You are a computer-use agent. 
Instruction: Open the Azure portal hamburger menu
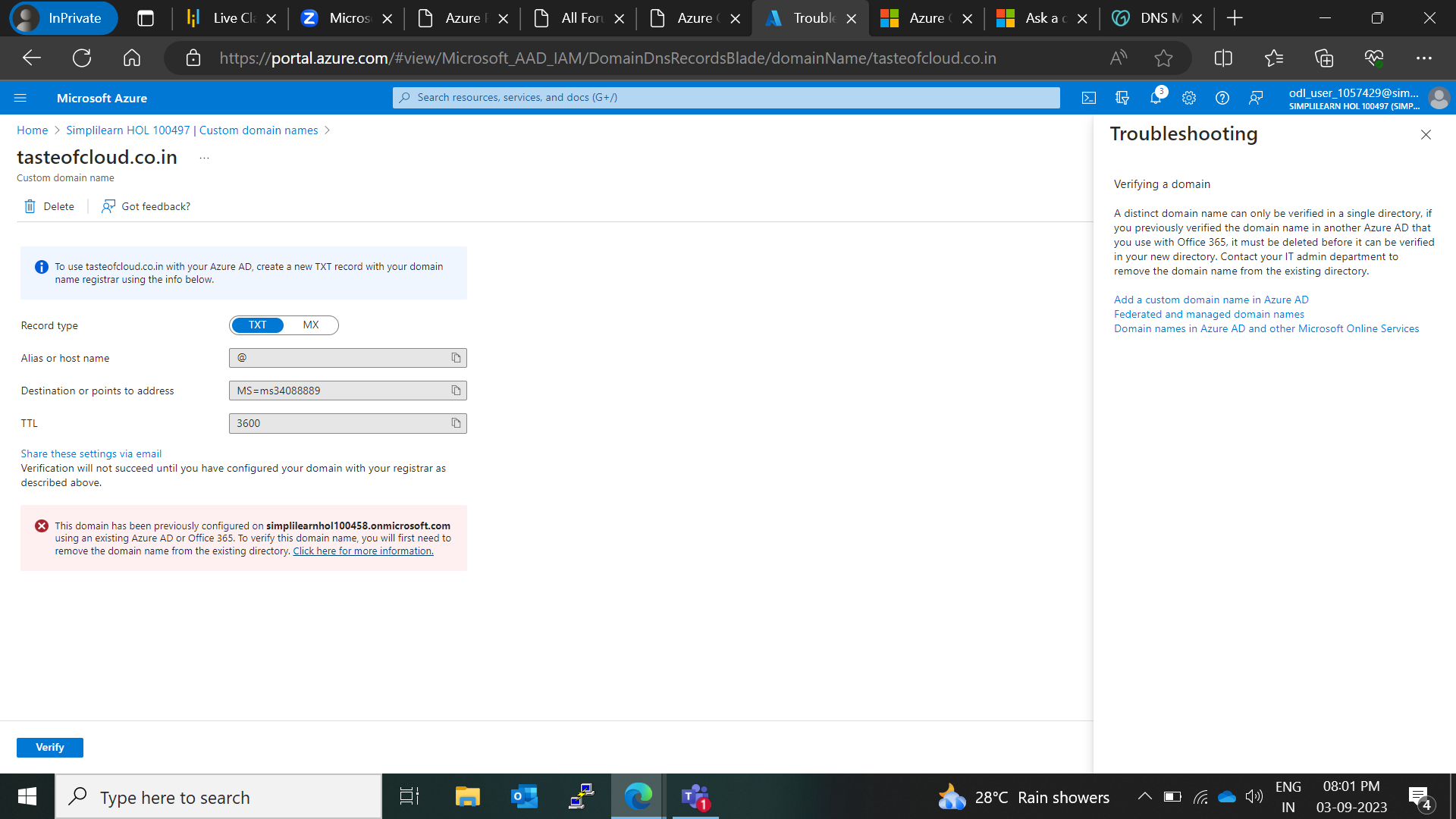(x=20, y=97)
